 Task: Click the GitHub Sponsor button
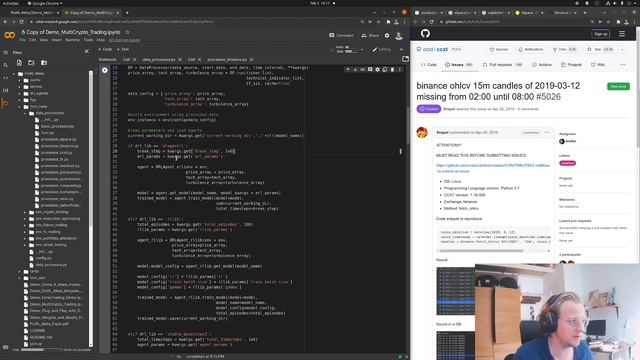(499, 49)
